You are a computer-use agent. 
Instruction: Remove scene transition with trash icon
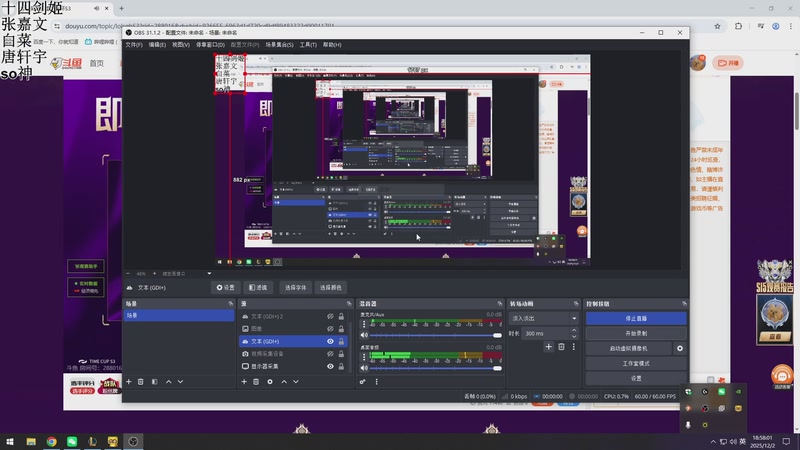point(561,347)
